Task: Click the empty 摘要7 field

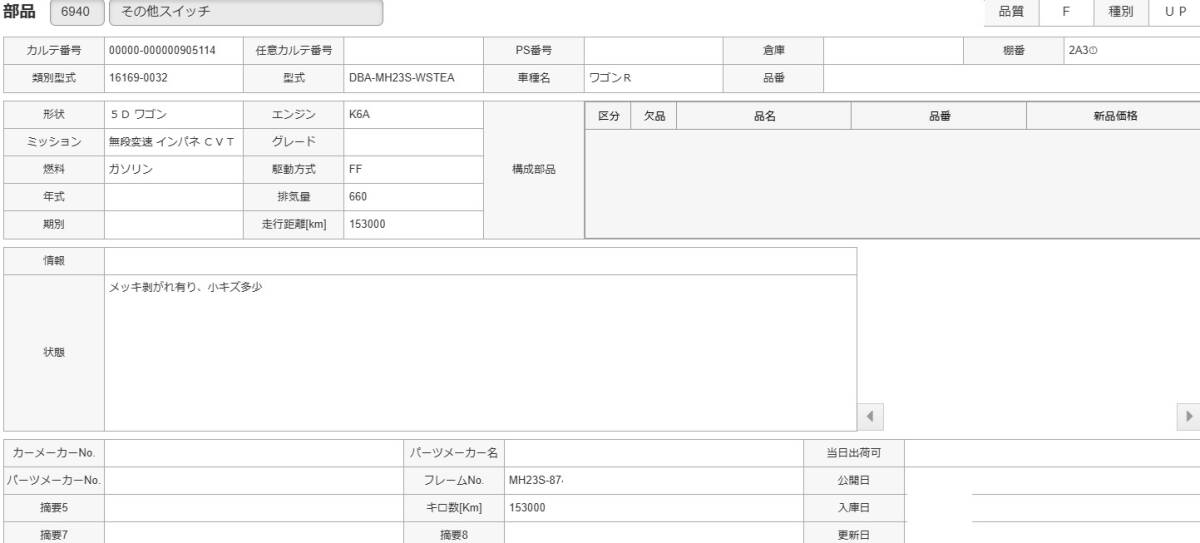Action: click(x=253, y=534)
